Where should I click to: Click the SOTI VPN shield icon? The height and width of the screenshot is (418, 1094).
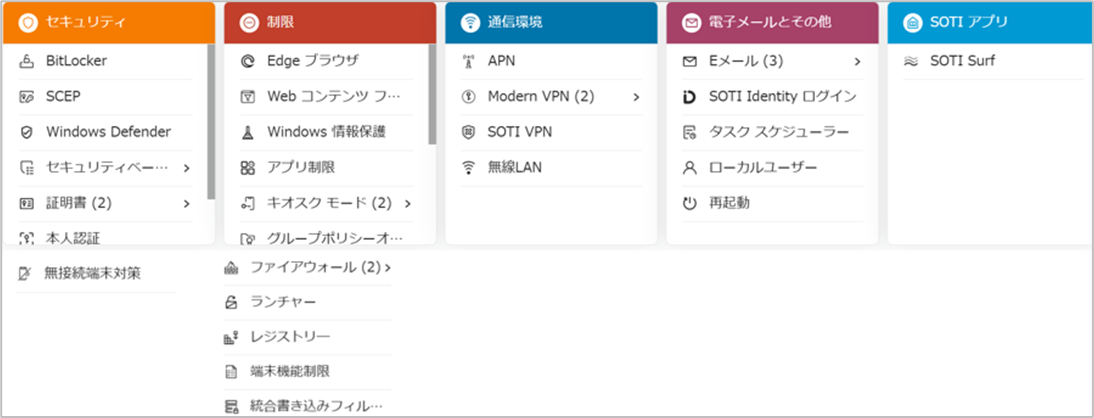point(468,132)
